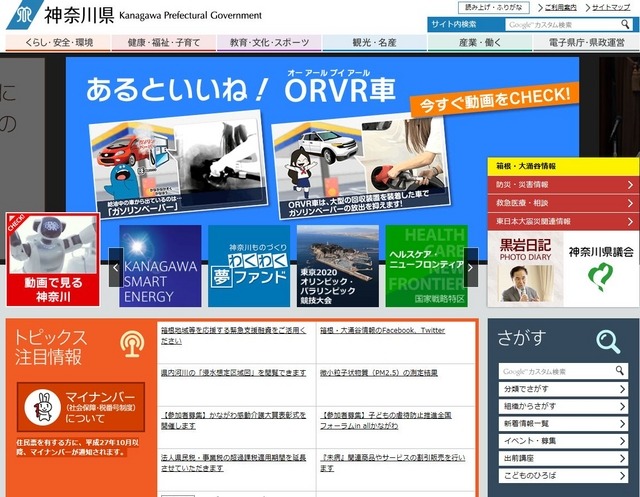Open the 『未病』関連商品 link
This screenshot has height=497, width=640.
click(x=392, y=463)
